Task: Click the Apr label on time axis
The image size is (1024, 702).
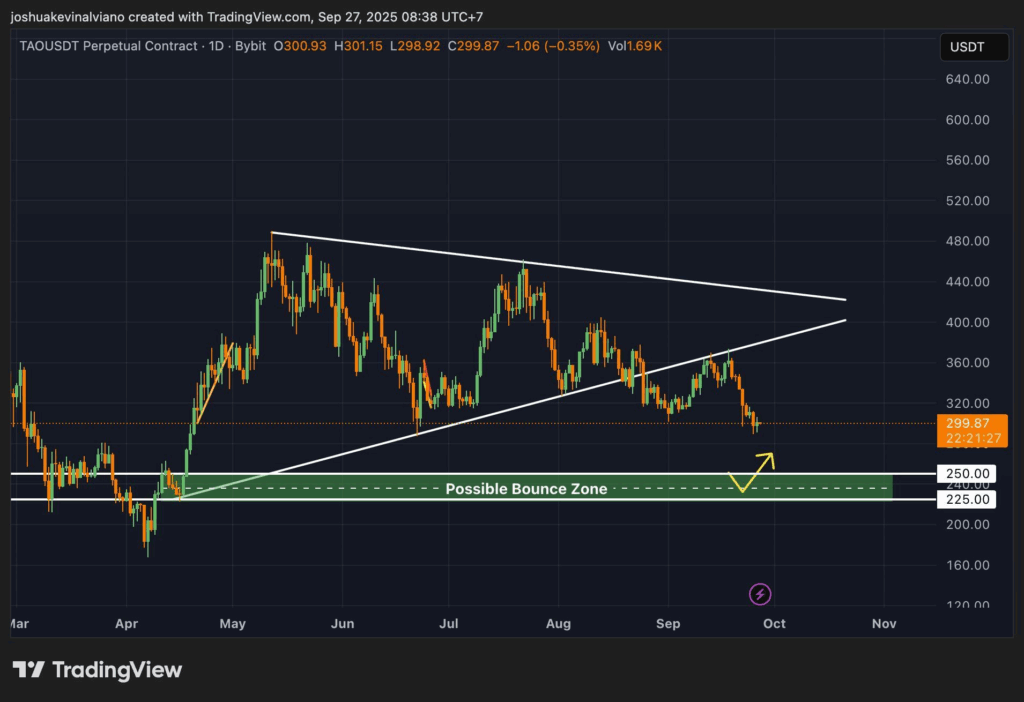Action: tap(126, 624)
